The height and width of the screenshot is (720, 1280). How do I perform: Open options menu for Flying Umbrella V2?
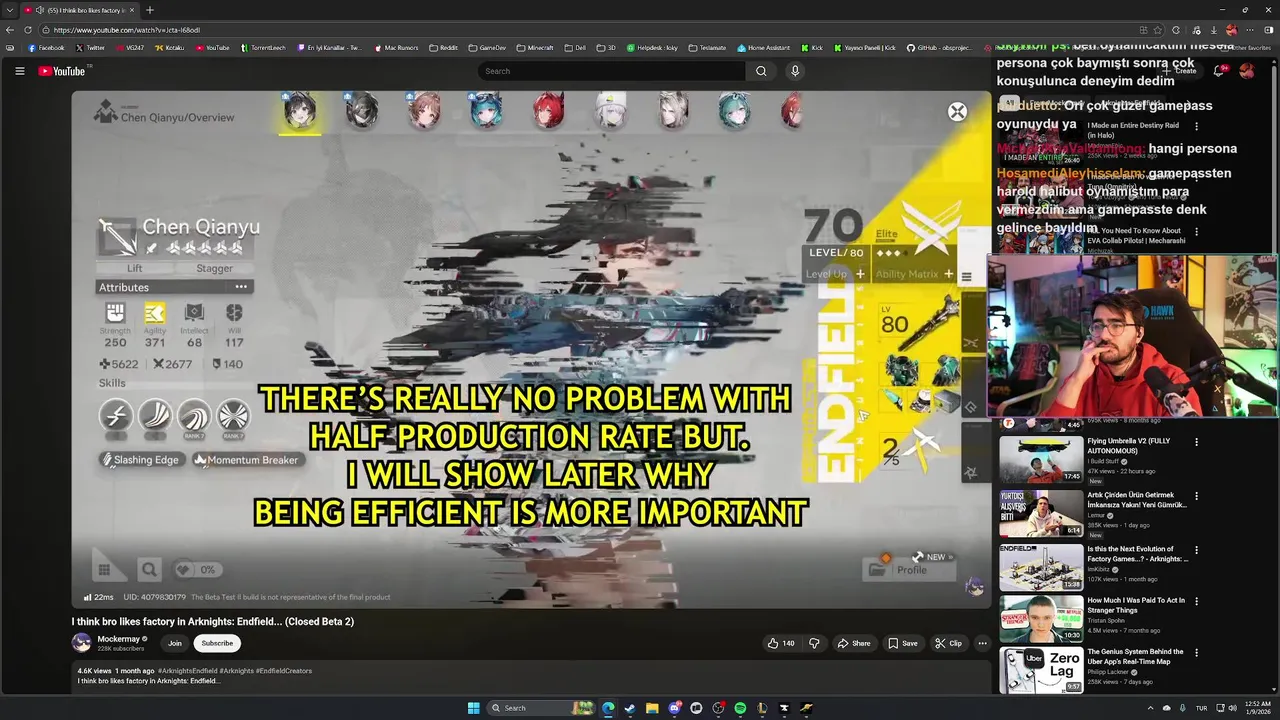point(1196,441)
